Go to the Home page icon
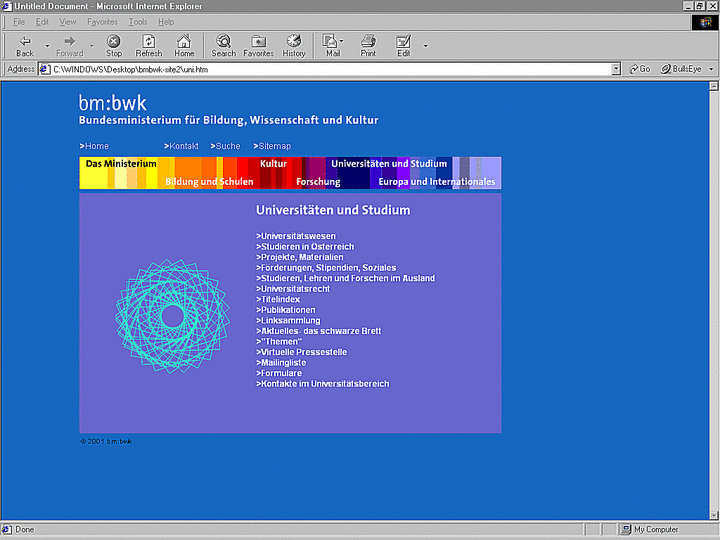Screen dimensions: 720x540 184,46
